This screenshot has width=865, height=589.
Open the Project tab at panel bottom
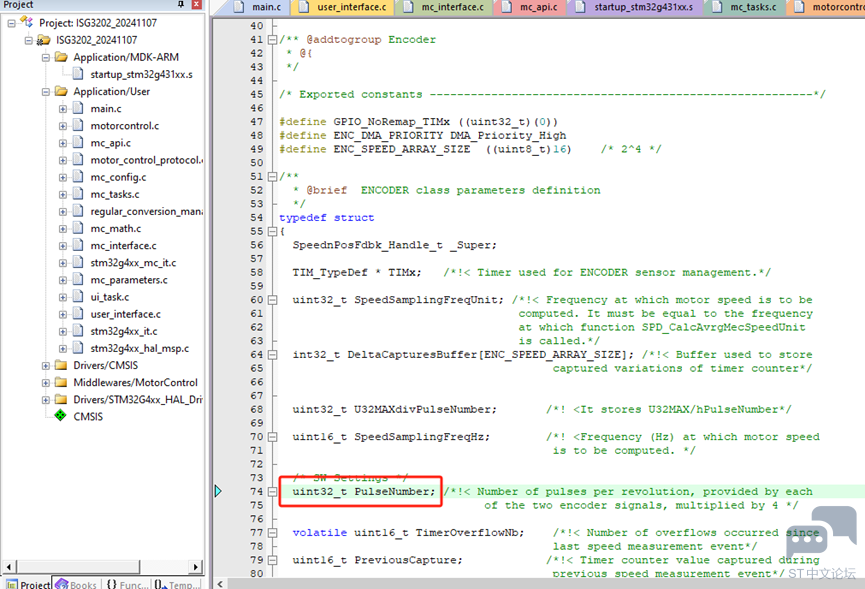point(28,583)
